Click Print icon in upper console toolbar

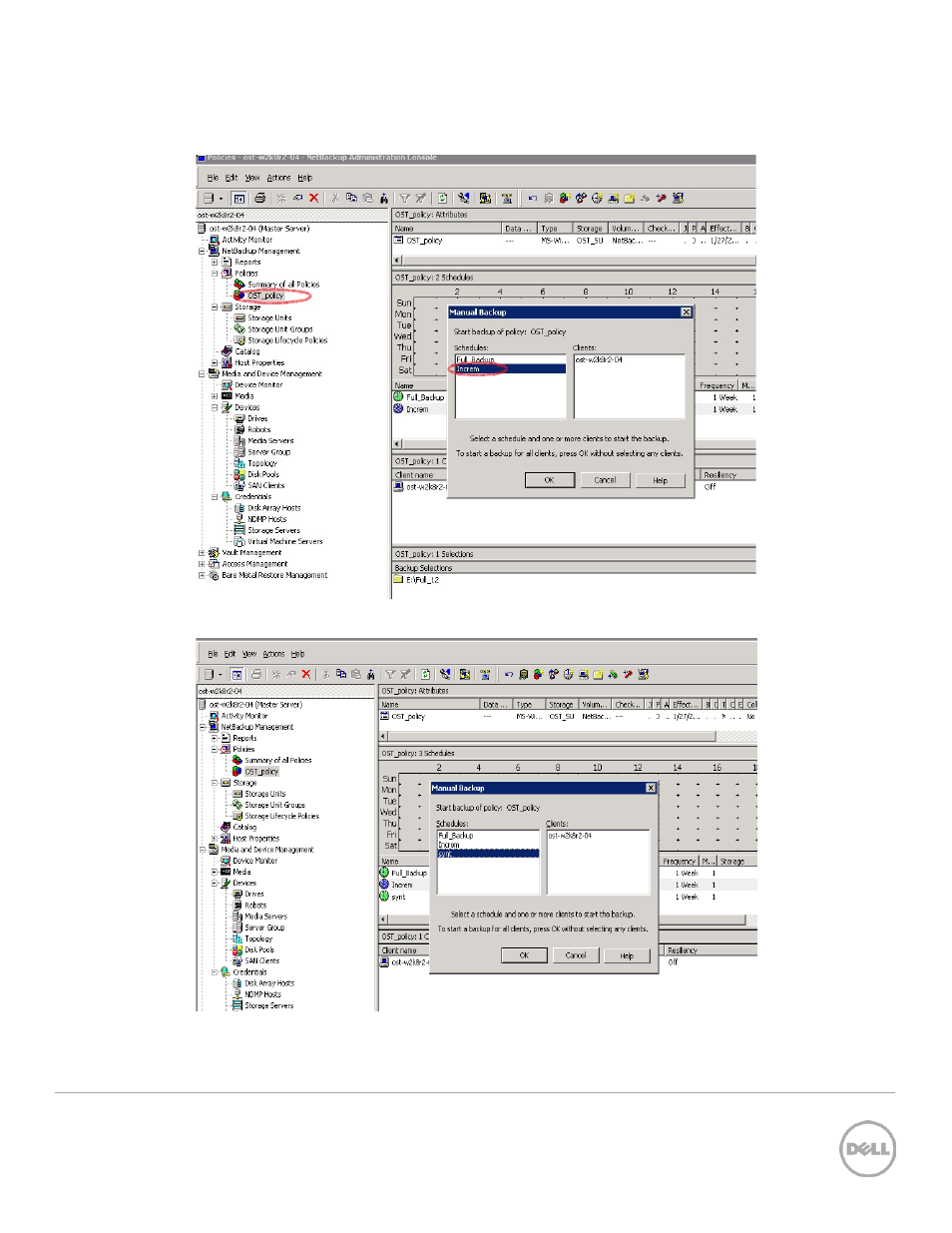tap(260, 198)
